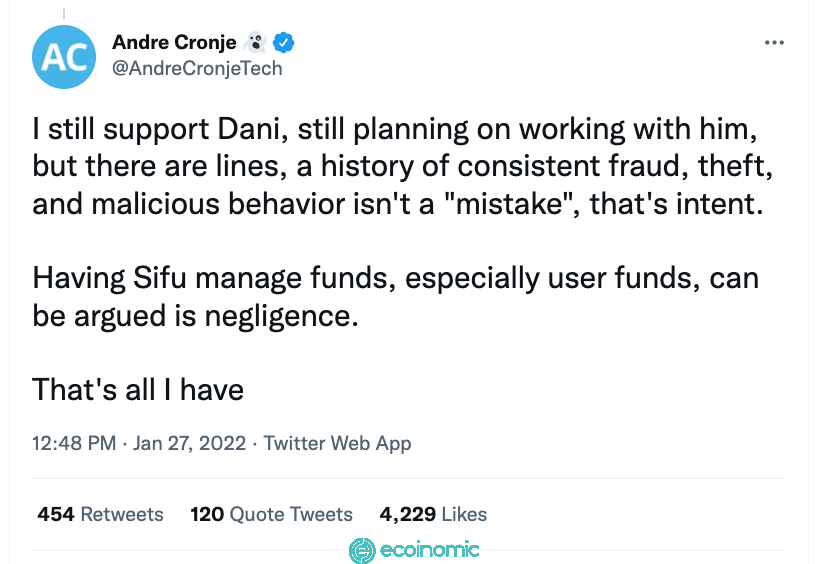Click the thread connector line above avatar
Image resolution: width=828 pixels, height=564 pixels.
pyautogui.click(x=64, y=13)
